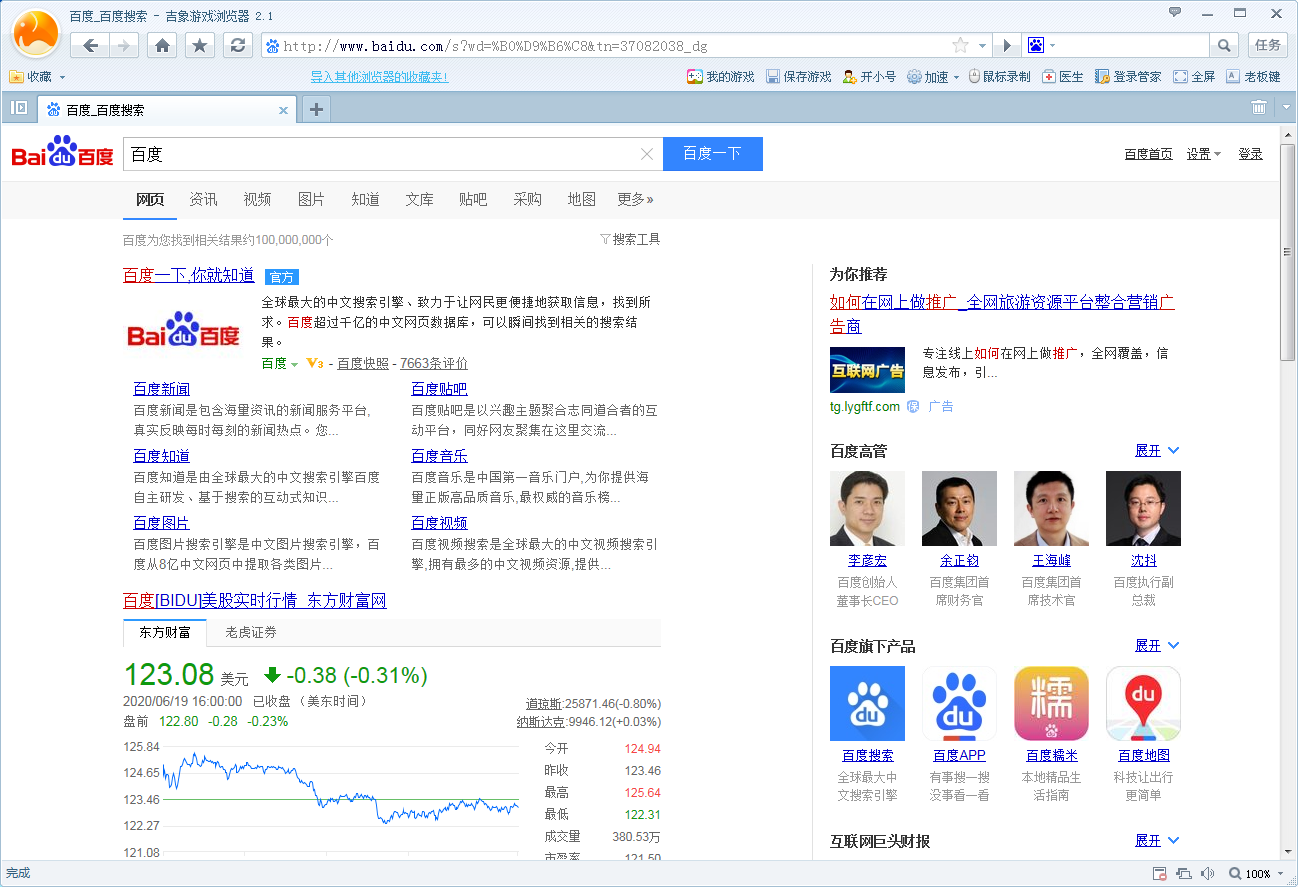Viewport: 1298px width, 887px height.
Task: Switch to 视频 search tab
Action: pyautogui.click(x=257, y=199)
